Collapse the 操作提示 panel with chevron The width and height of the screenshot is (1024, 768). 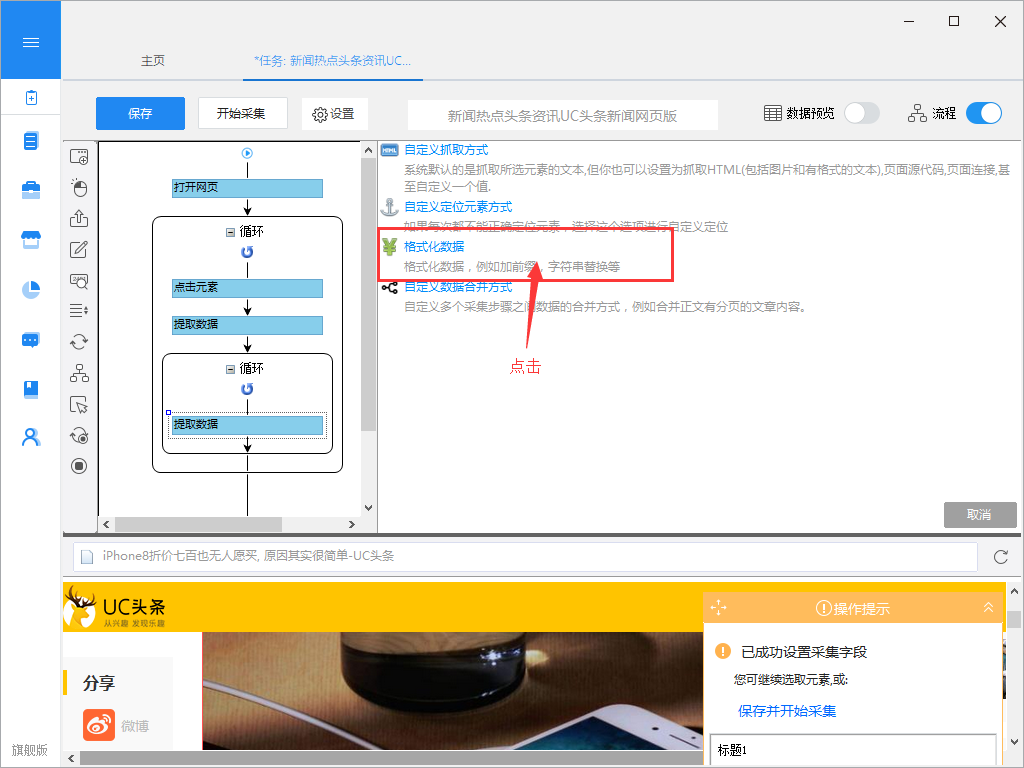pyautogui.click(x=988, y=607)
